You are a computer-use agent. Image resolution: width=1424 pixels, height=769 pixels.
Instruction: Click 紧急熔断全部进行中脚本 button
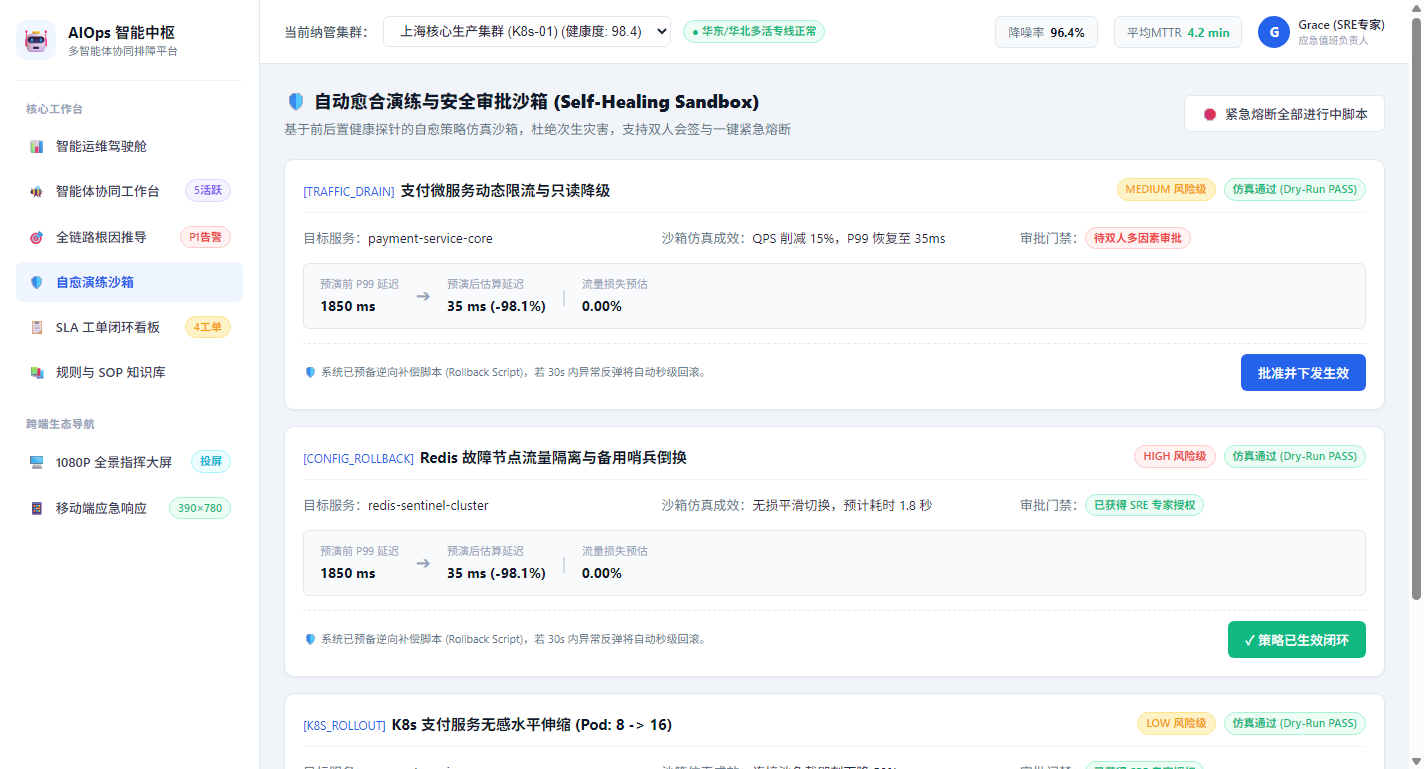point(1284,114)
